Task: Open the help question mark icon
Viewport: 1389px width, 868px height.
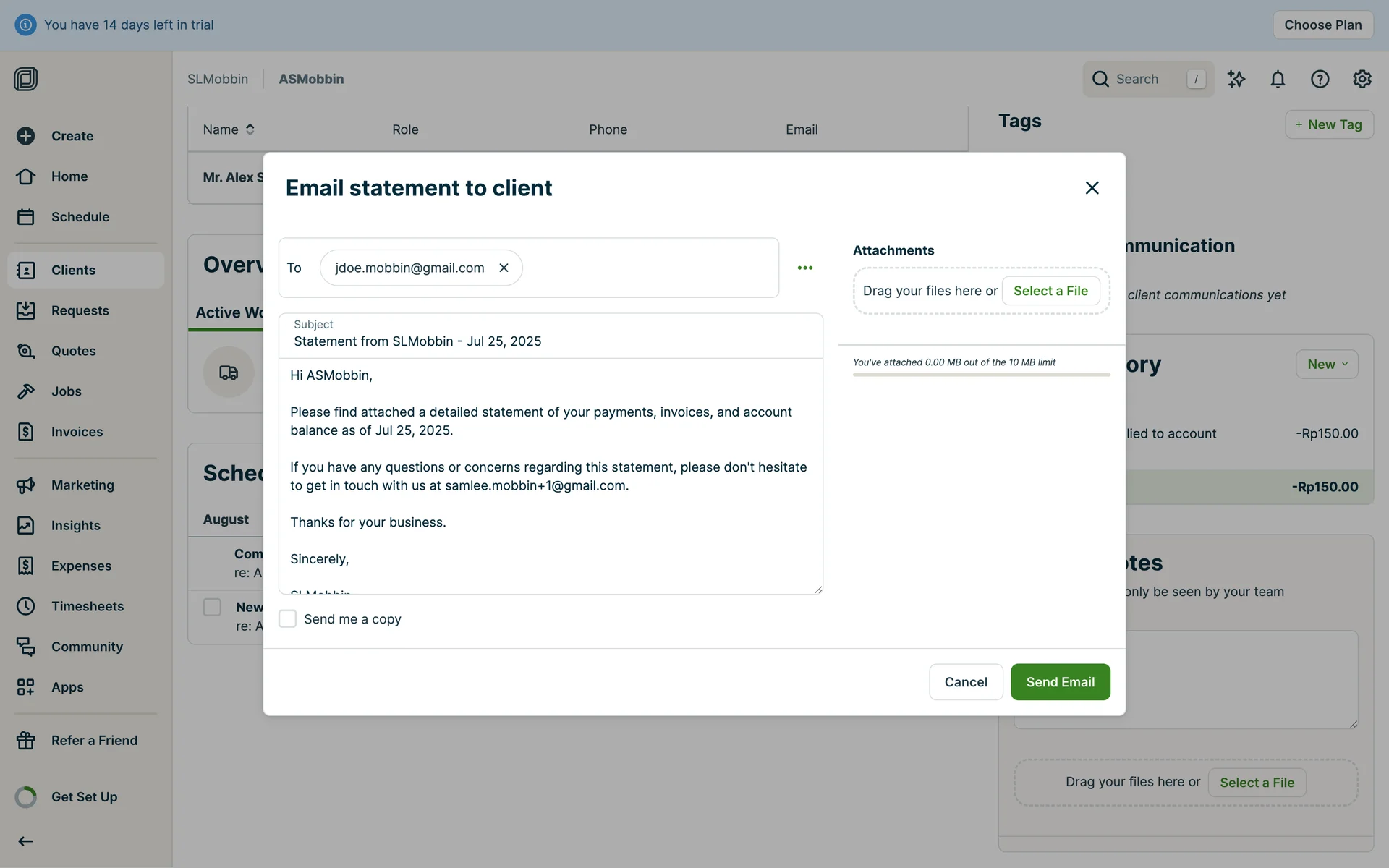Action: tap(1320, 79)
